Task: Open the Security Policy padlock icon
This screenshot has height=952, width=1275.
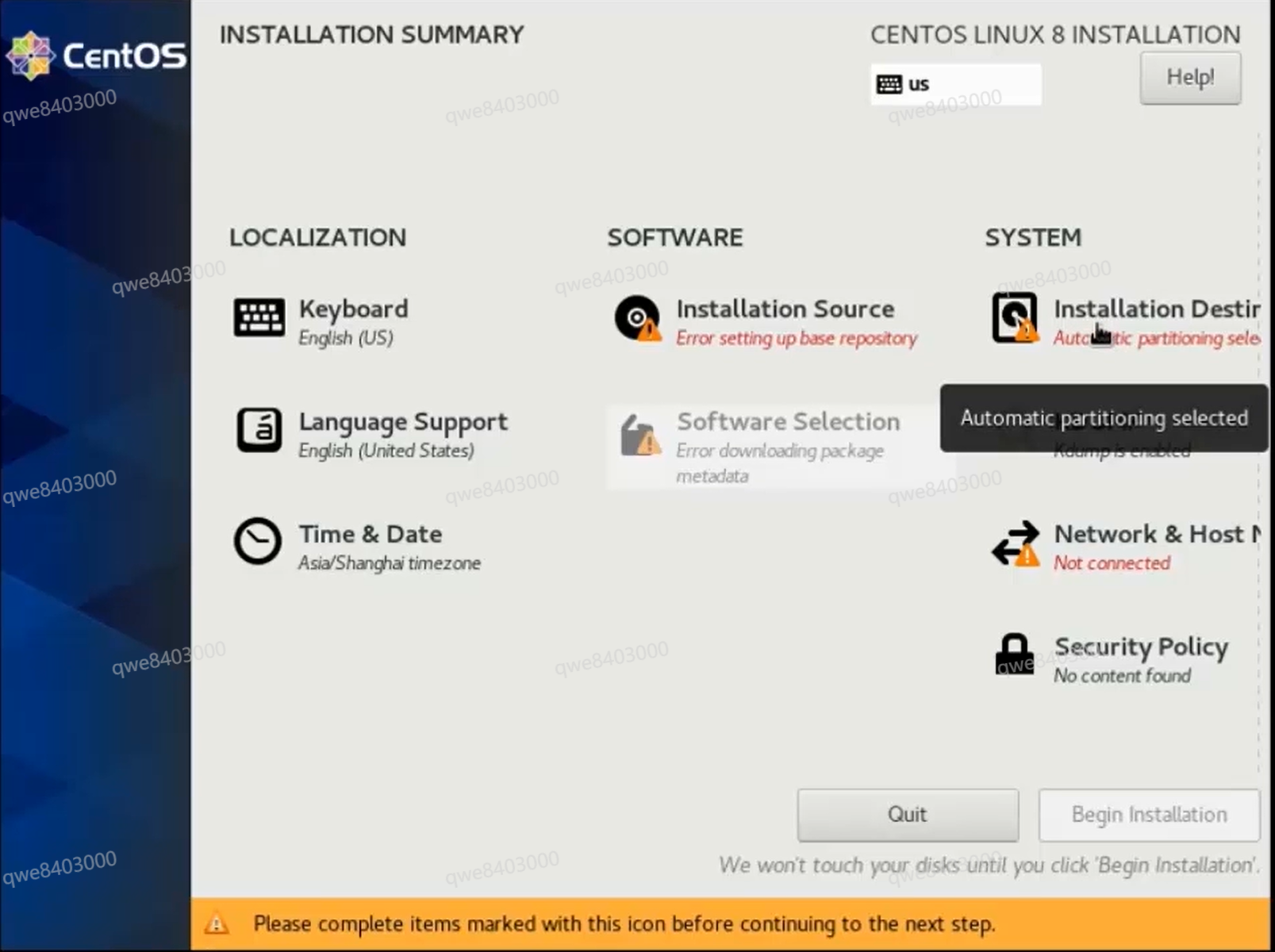Action: click(x=1015, y=654)
